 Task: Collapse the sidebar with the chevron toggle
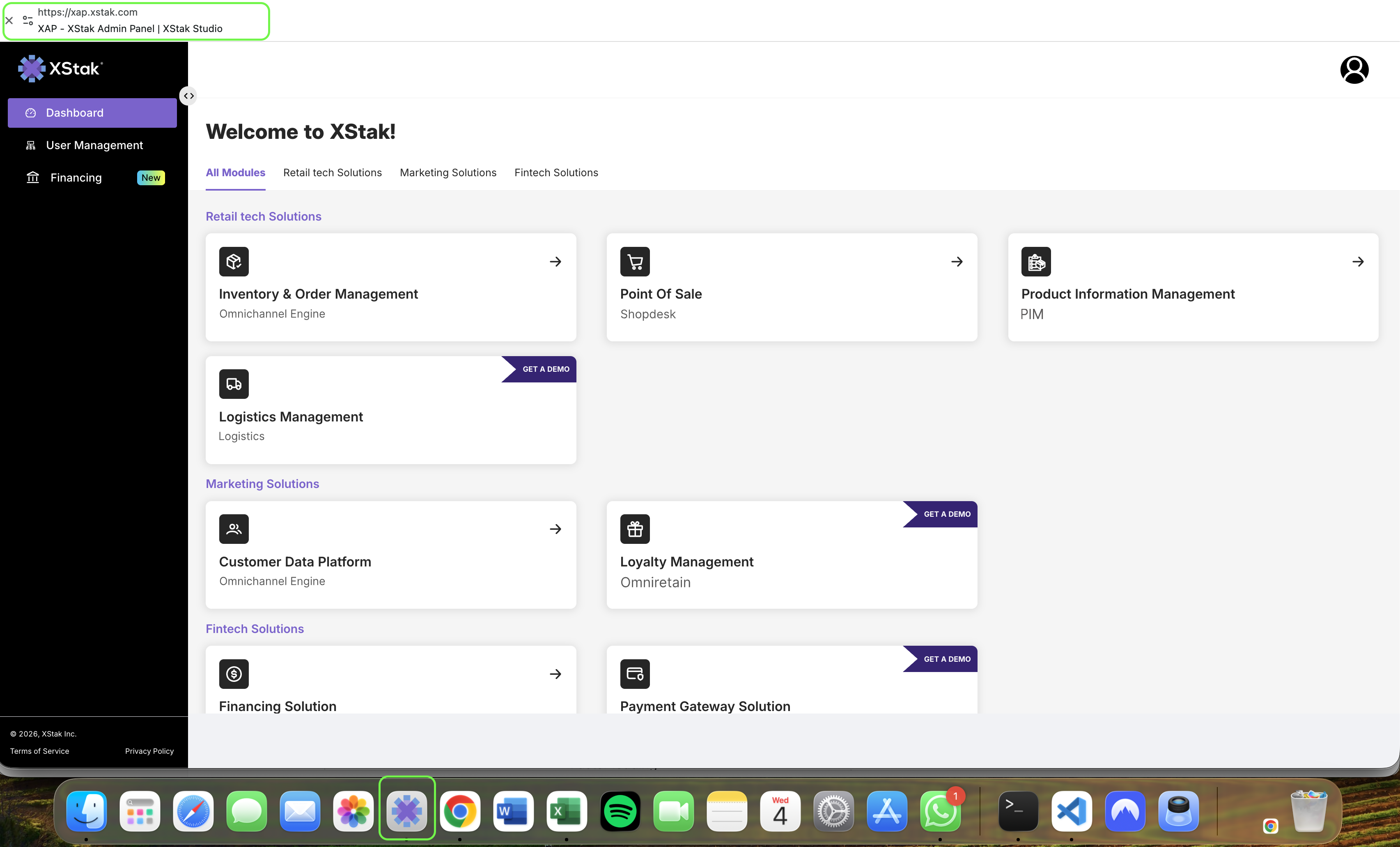coord(188,96)
